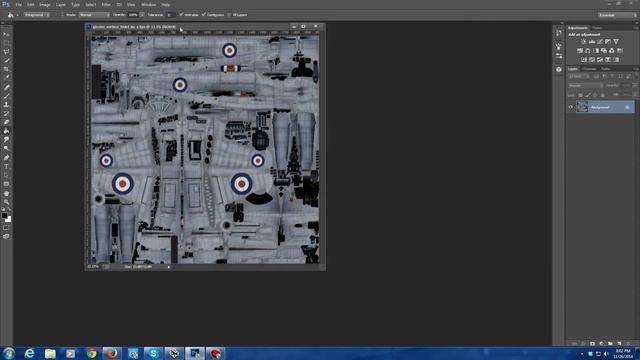Open the File menu
Viewport: 640px width, 360px height.
pos(18,4)
